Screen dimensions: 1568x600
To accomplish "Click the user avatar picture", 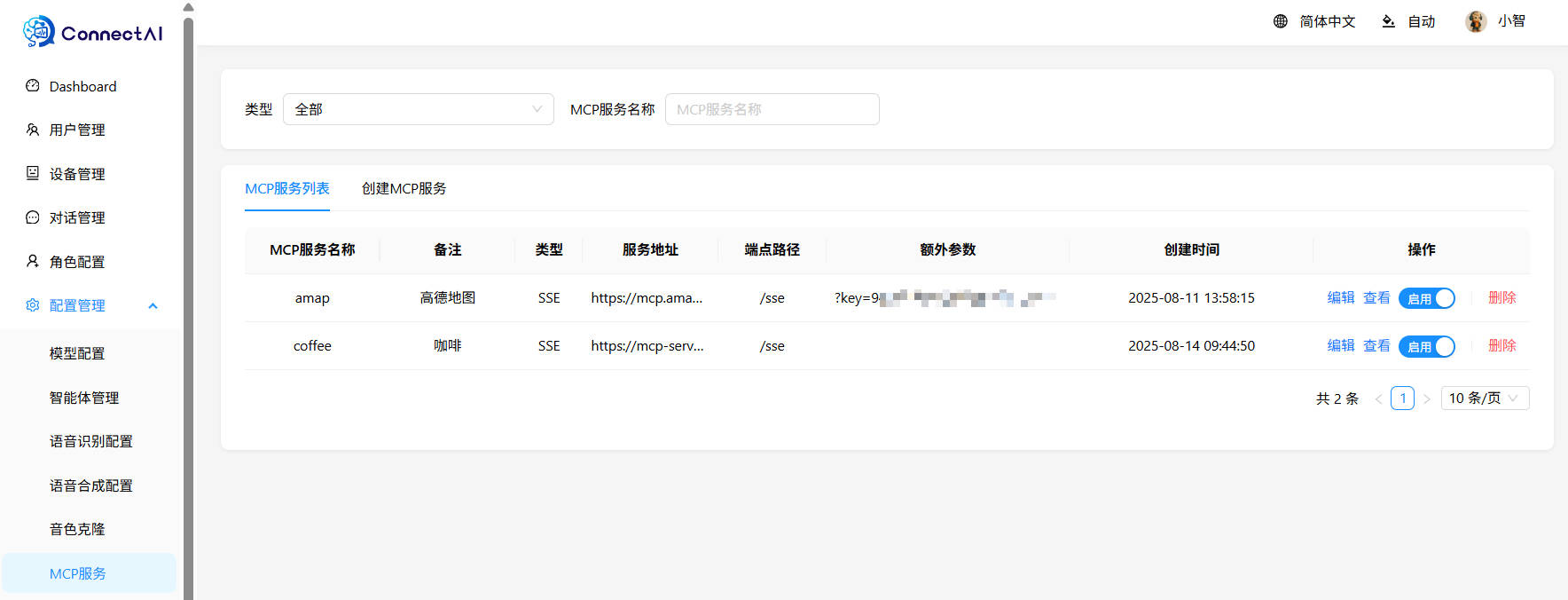I will (x=1476, y=21).
